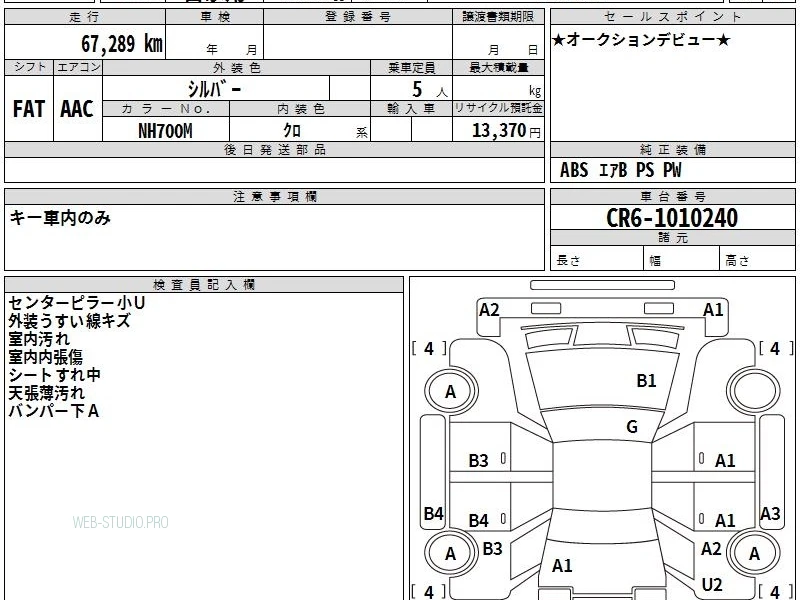Click the U2 dent mark on the diagram

[712, 585]
